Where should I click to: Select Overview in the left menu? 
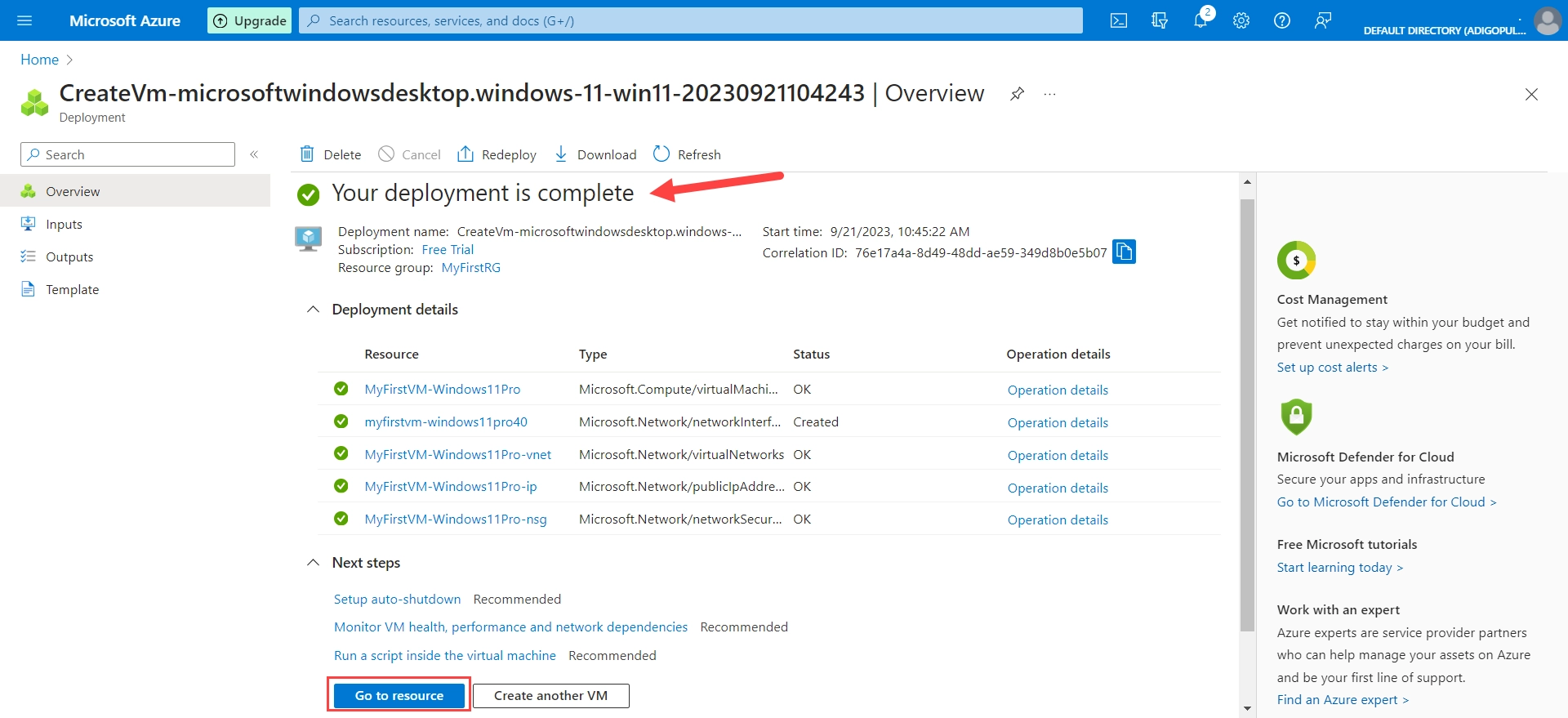tap(135, 191)
